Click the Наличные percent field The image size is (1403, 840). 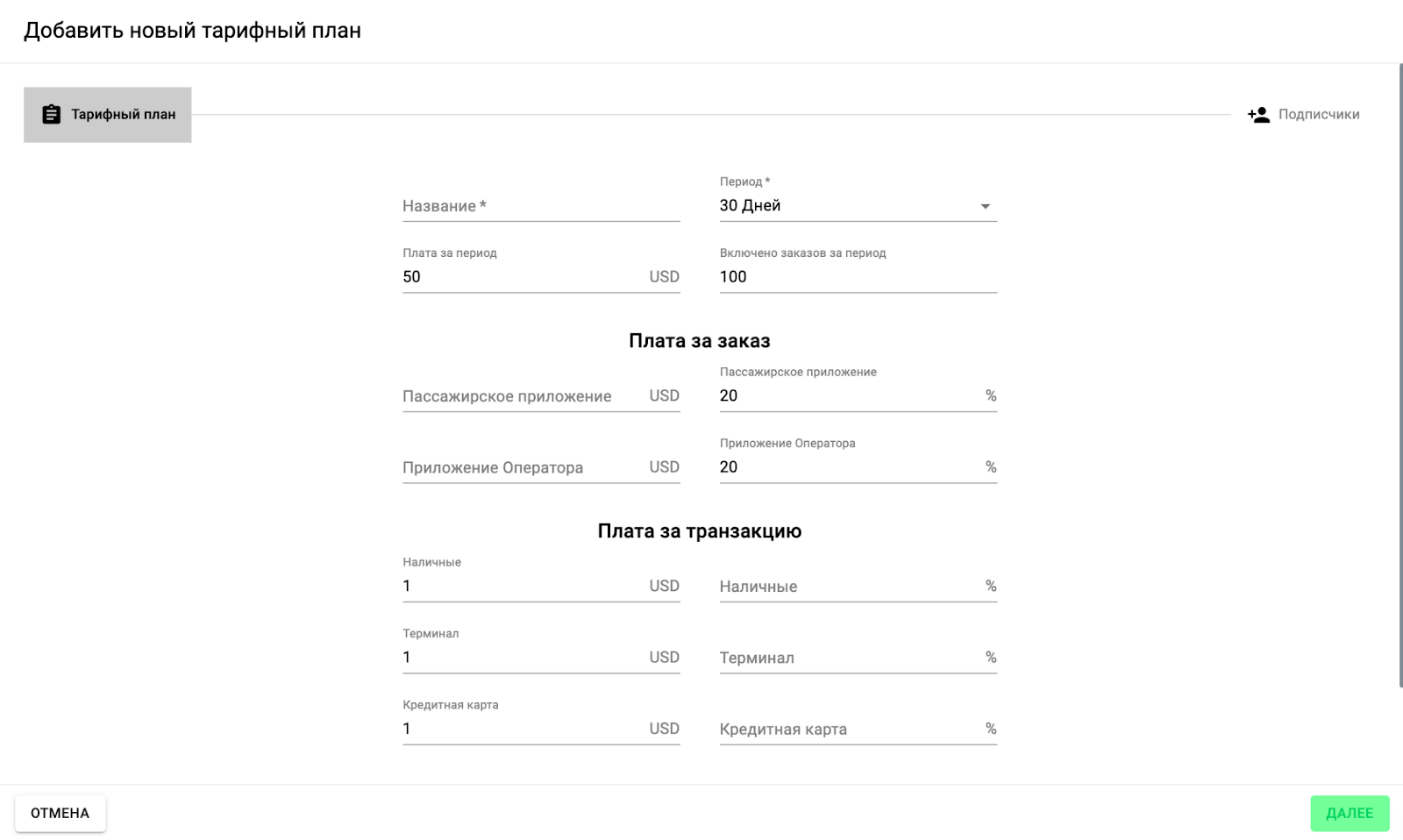point(846,587)
